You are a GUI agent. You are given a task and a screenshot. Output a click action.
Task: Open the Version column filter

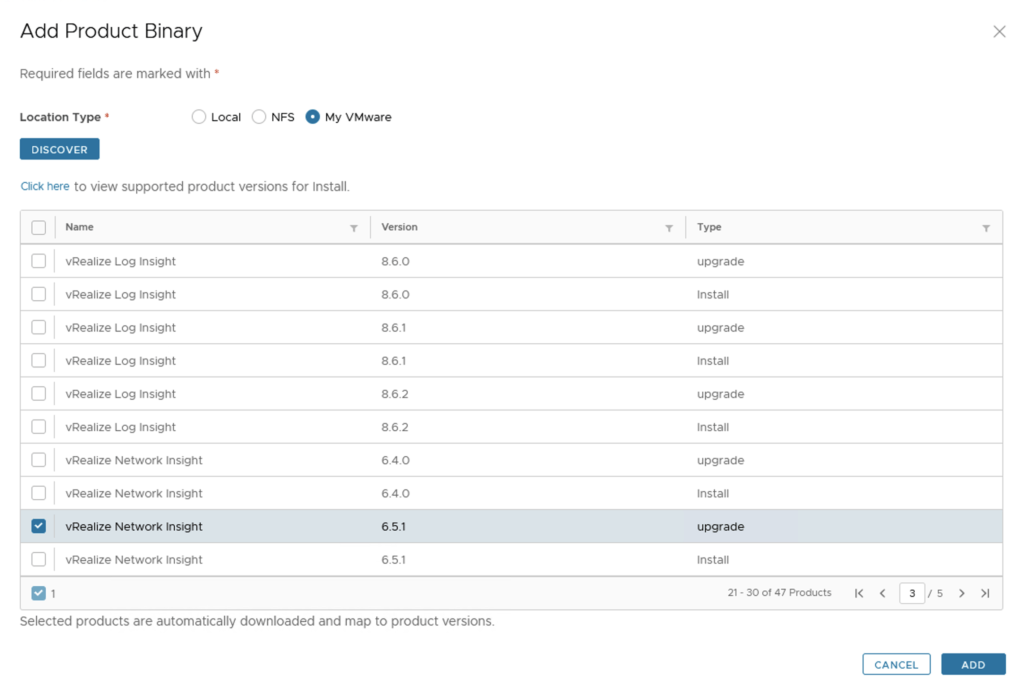(669, 228)
